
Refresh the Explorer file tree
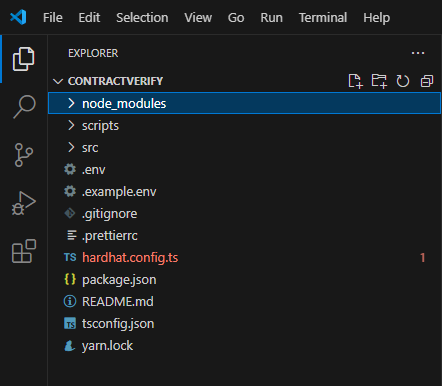click(x=403, y=81)
